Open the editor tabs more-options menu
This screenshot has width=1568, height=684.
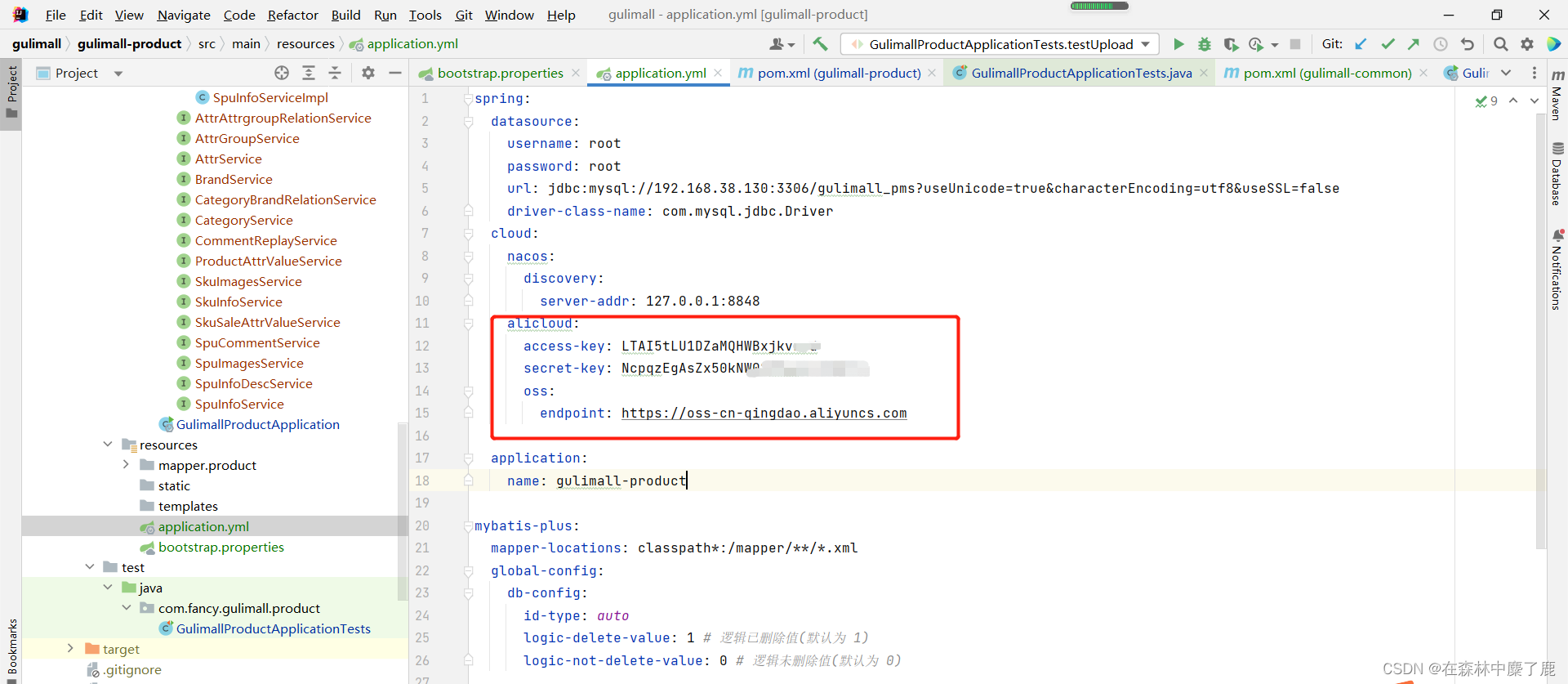[x=1535, y=73]
